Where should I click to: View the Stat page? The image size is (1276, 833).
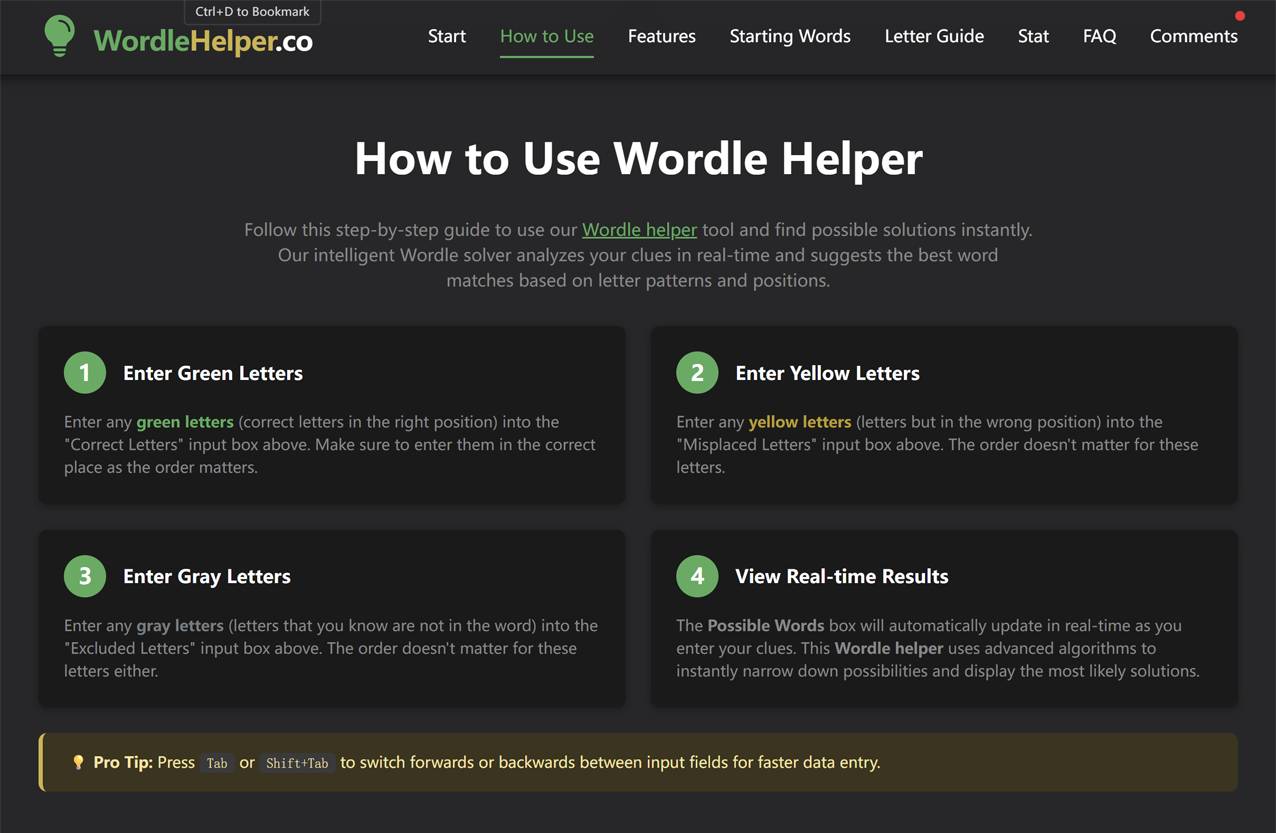(x=1033, y=36)
